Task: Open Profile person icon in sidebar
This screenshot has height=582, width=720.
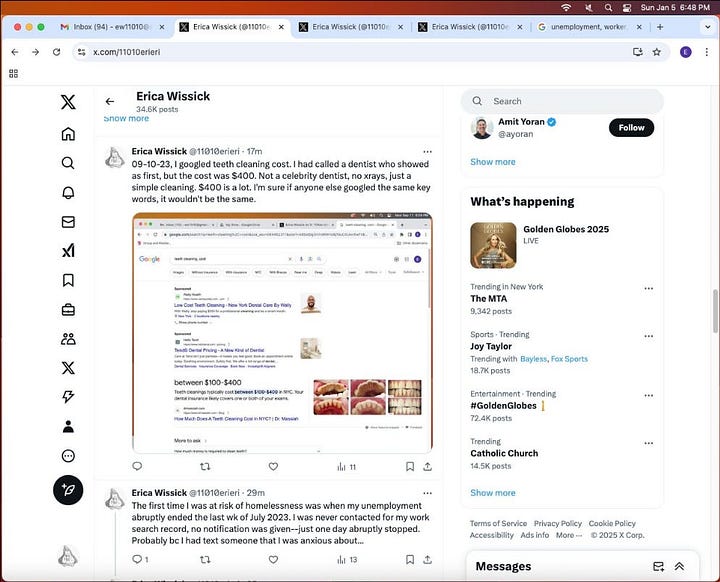Action: coord(68,426)
